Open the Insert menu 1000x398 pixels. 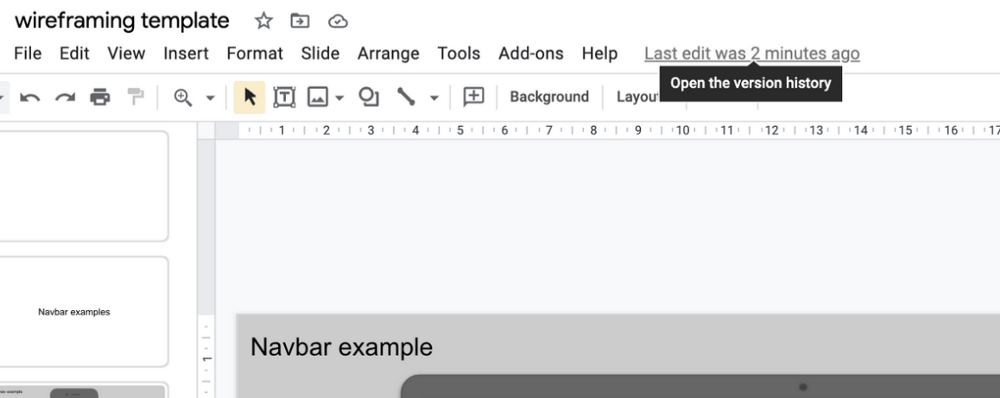click(x=186, y=54)
